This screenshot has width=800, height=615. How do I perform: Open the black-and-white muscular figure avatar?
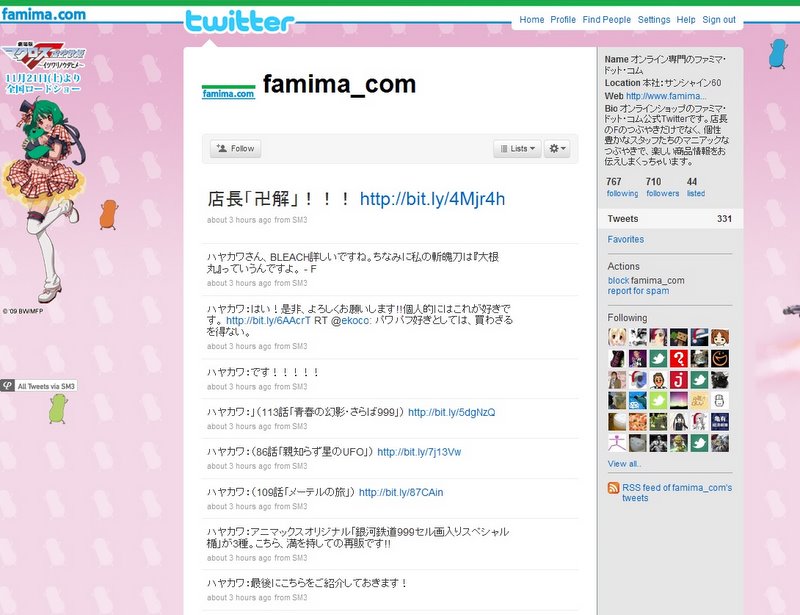click(x=658, y=443)
